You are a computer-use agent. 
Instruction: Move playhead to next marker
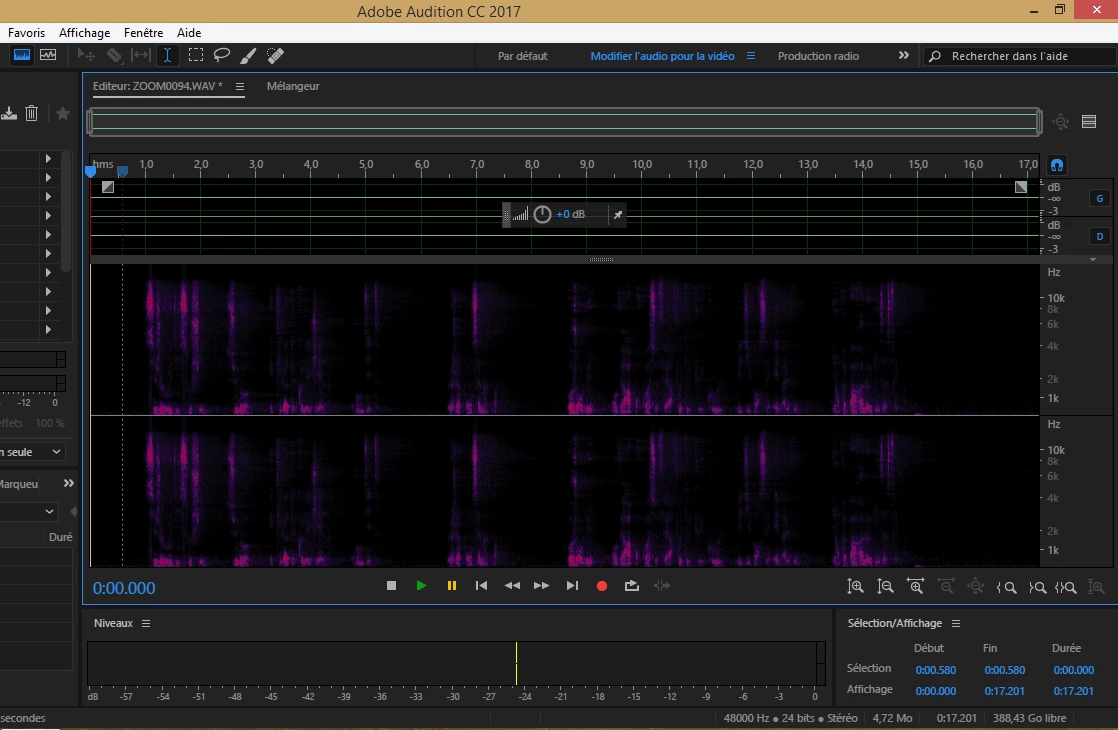(572, 585)
